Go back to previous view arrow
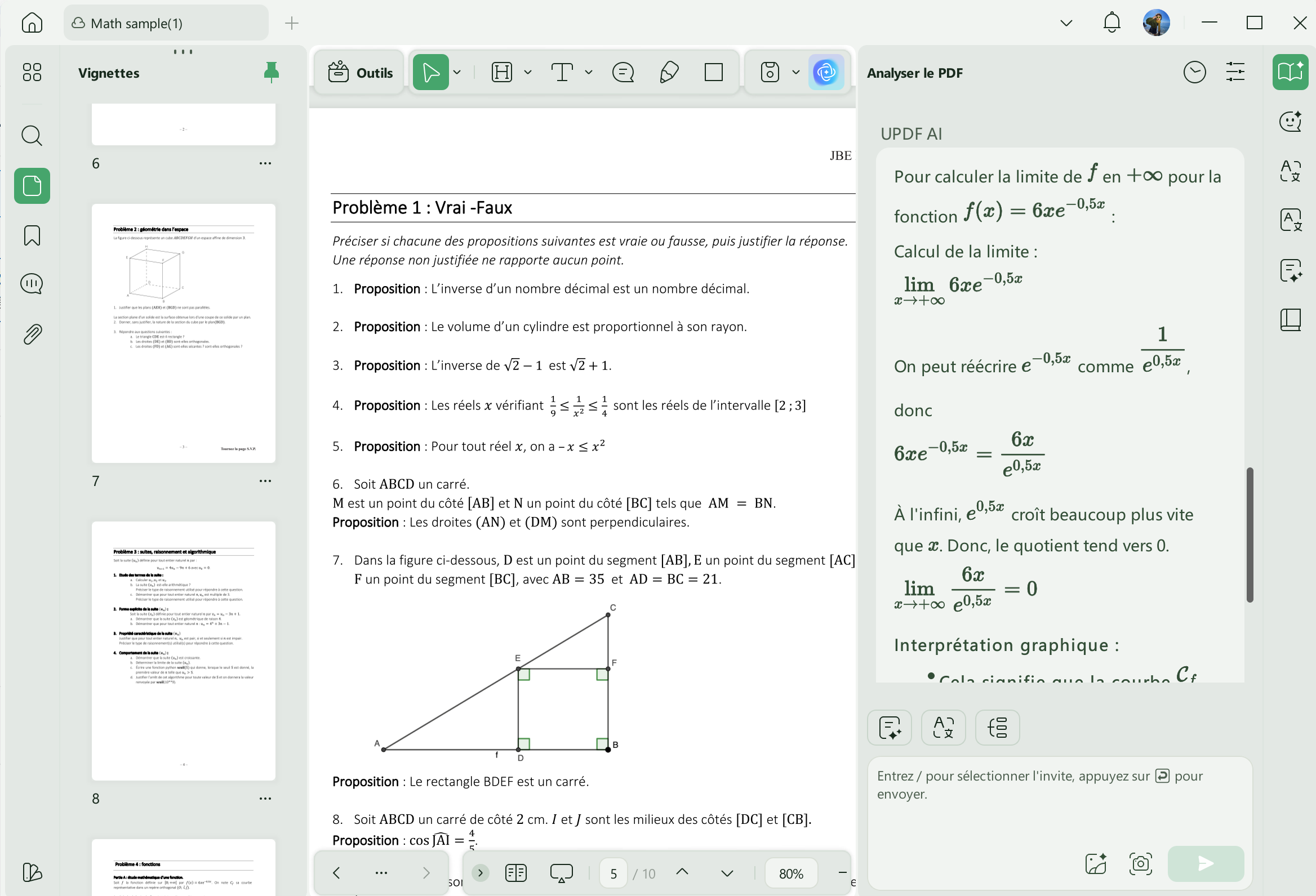This screenshot has width=1316, height=896. (x=336, y=873)
